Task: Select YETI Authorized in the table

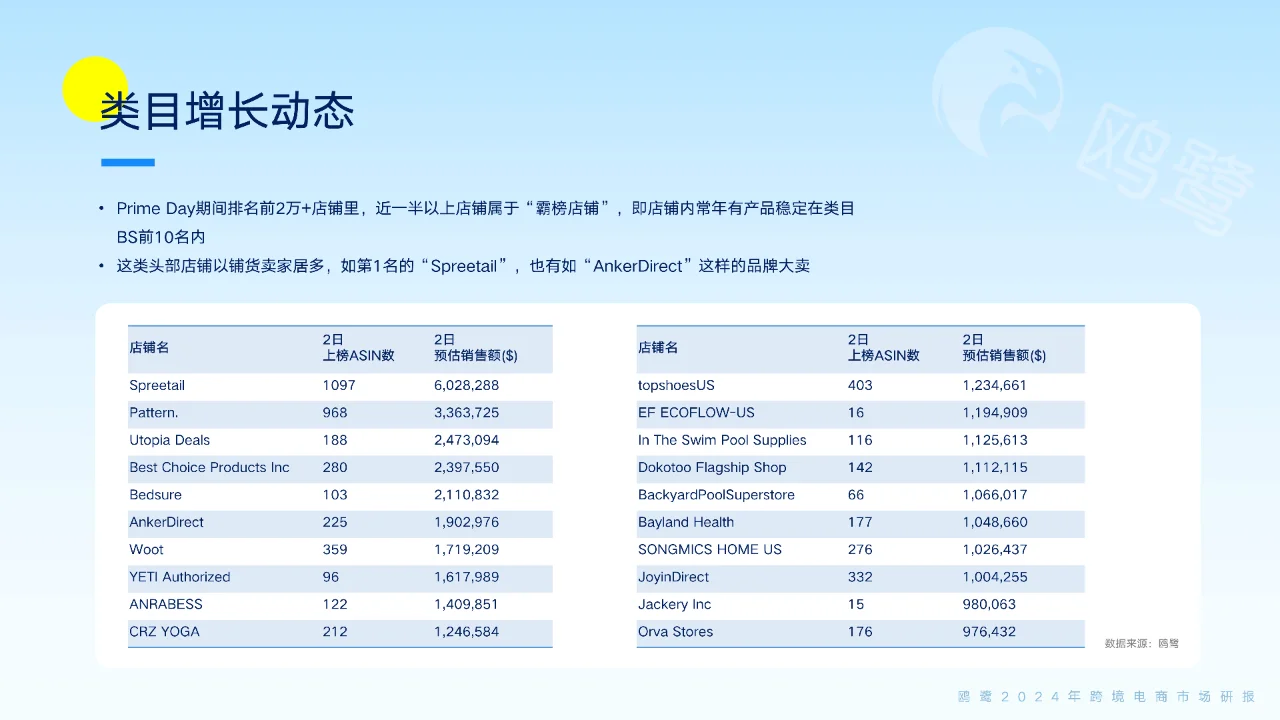Action: (179, 577)
